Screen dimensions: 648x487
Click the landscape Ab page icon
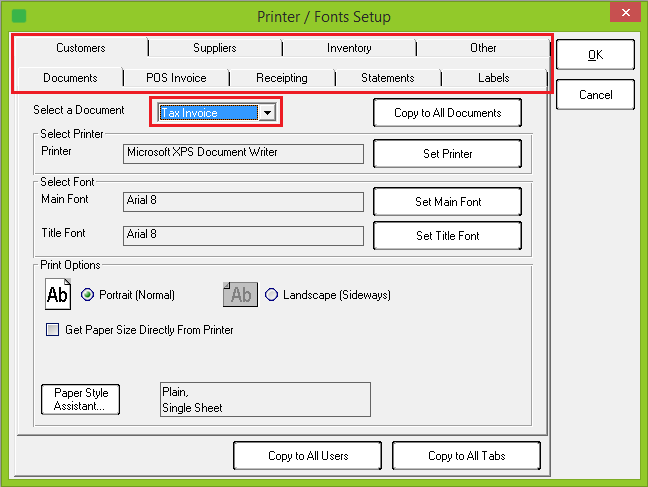click(x=240, y=294)
